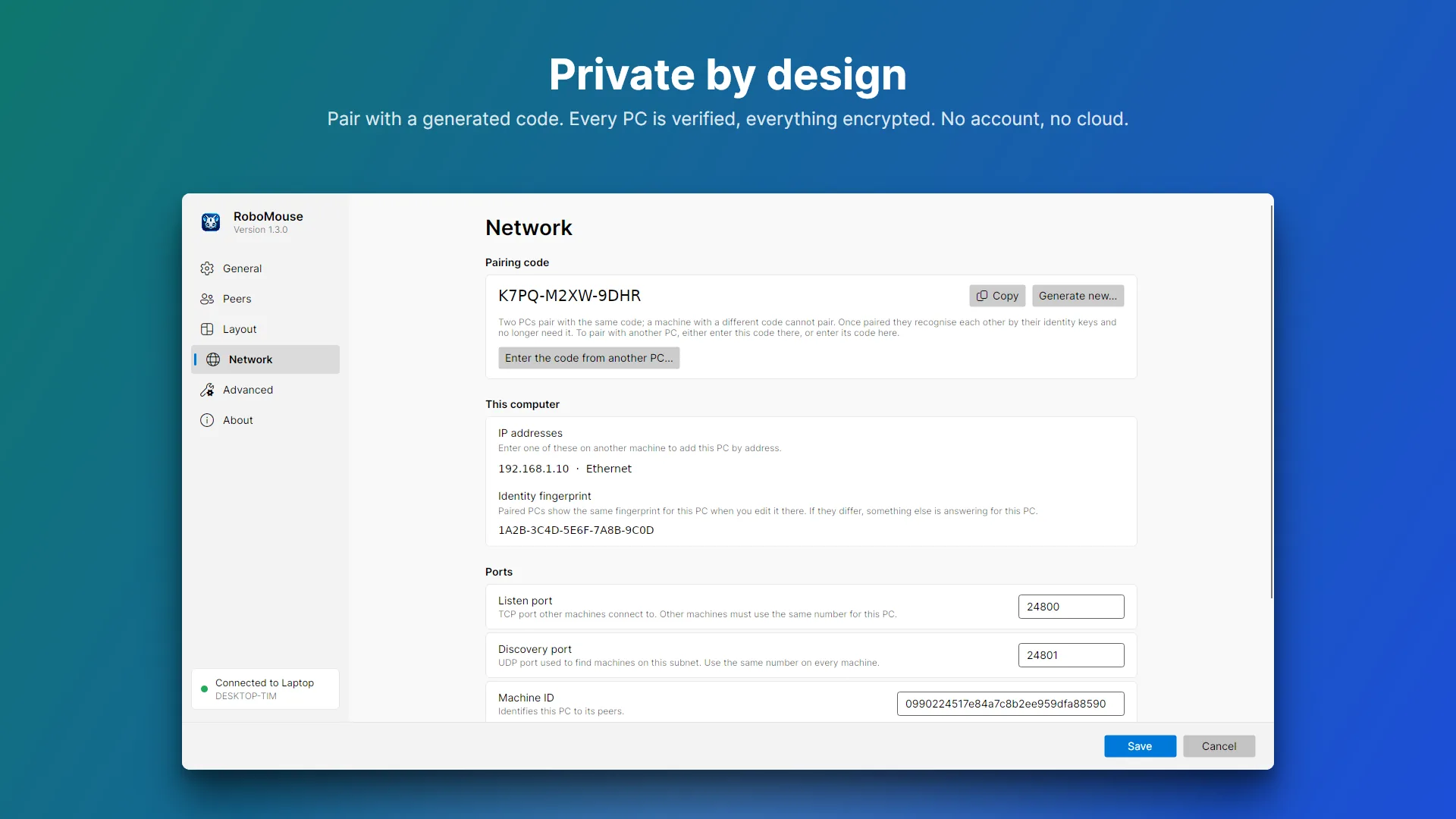Go to the Peers section

pyautogui.click(x=265, y=299)
